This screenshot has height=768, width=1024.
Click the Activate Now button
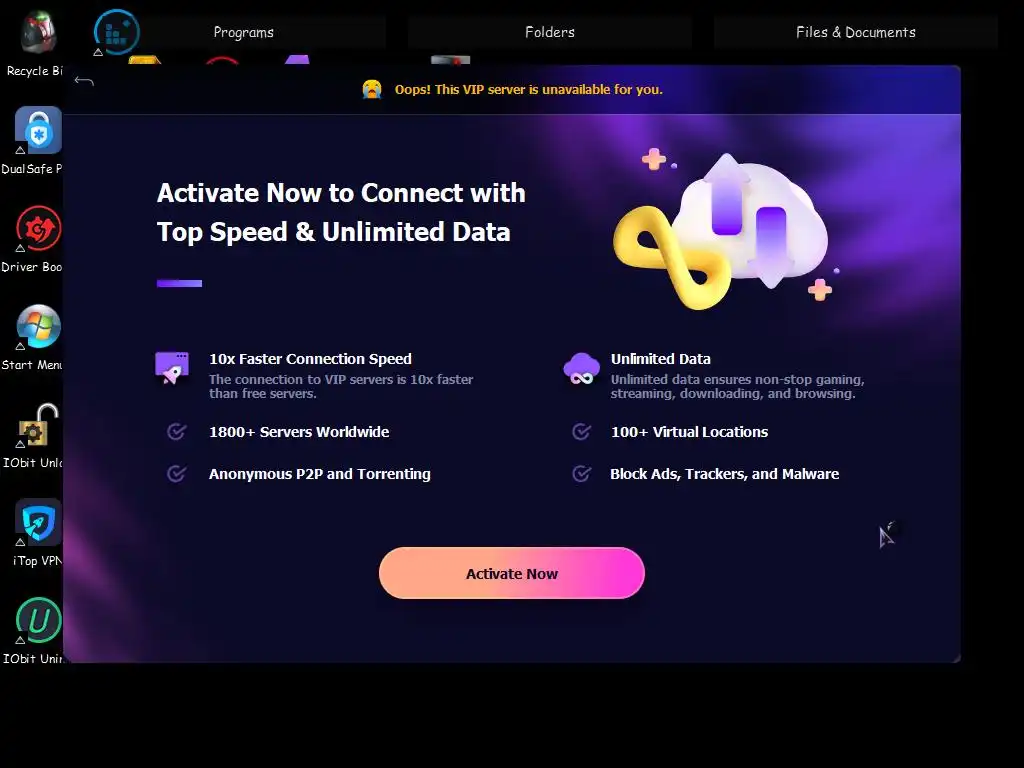[511, 573]
